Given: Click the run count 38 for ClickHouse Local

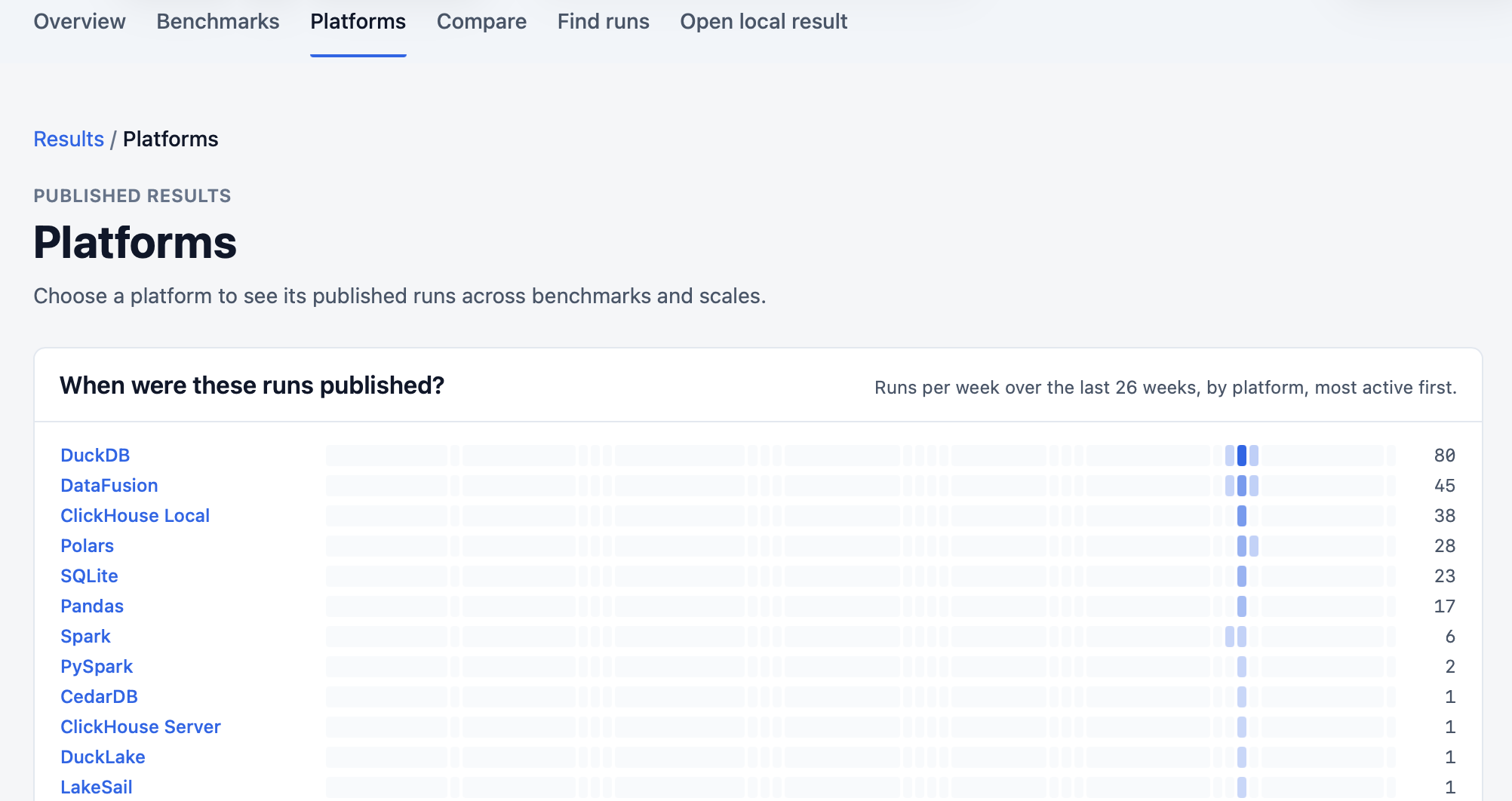Looking at the screenshot, I should coord(1444,516).
